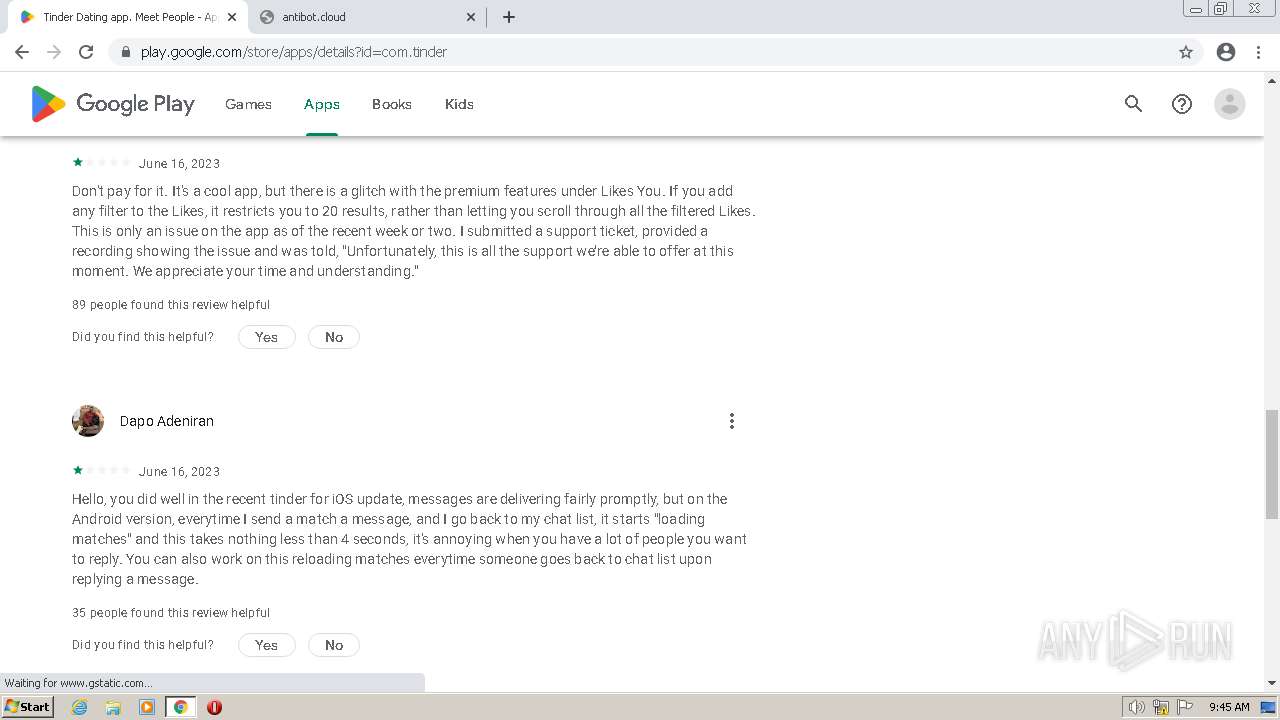This screenshot has height=720, width=1280.
Task: Open the Chrome profile icon
Action: pyautogui.click(x=1226, y=52)
